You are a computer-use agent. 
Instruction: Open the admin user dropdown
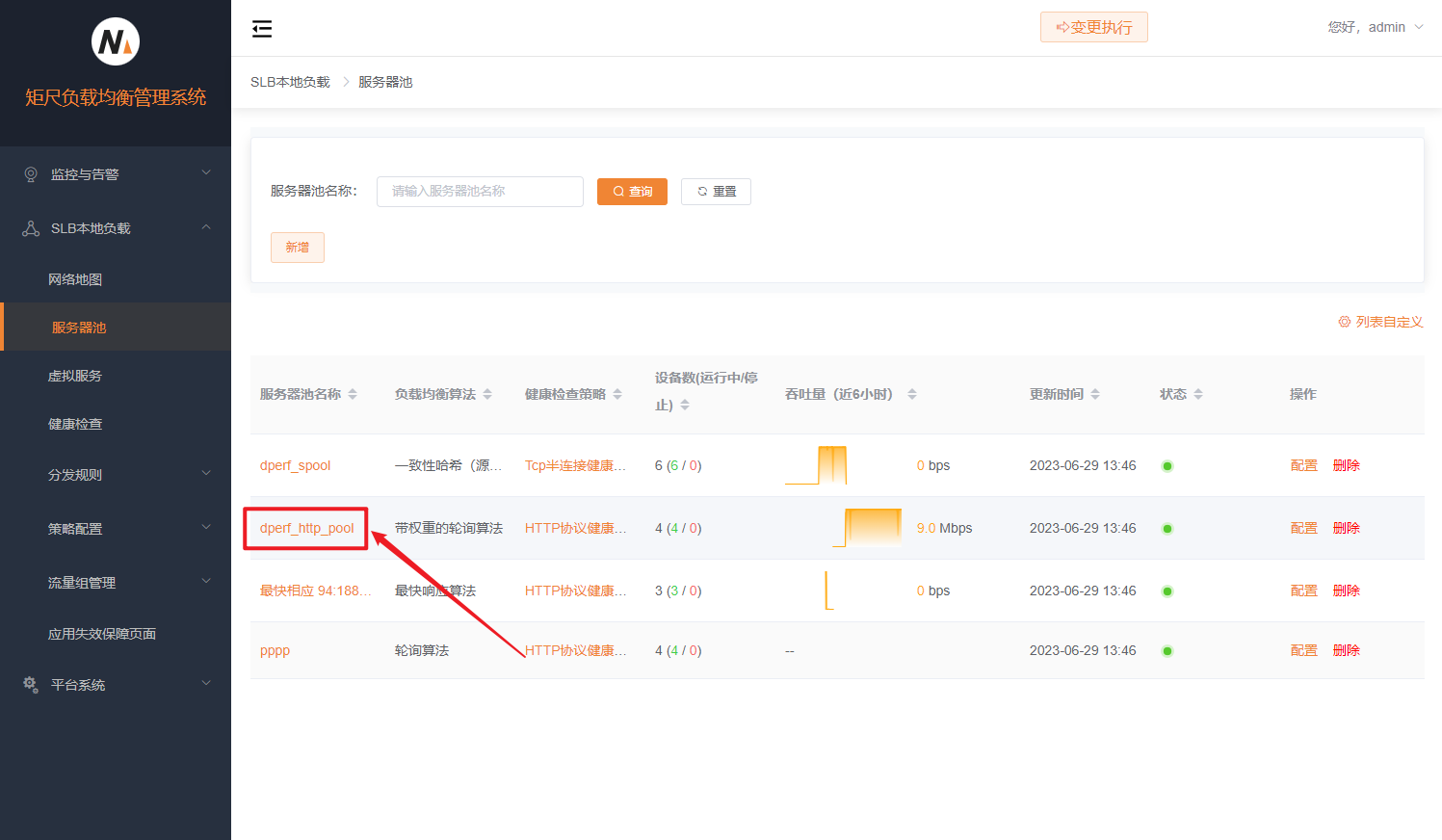(1376, 27)
